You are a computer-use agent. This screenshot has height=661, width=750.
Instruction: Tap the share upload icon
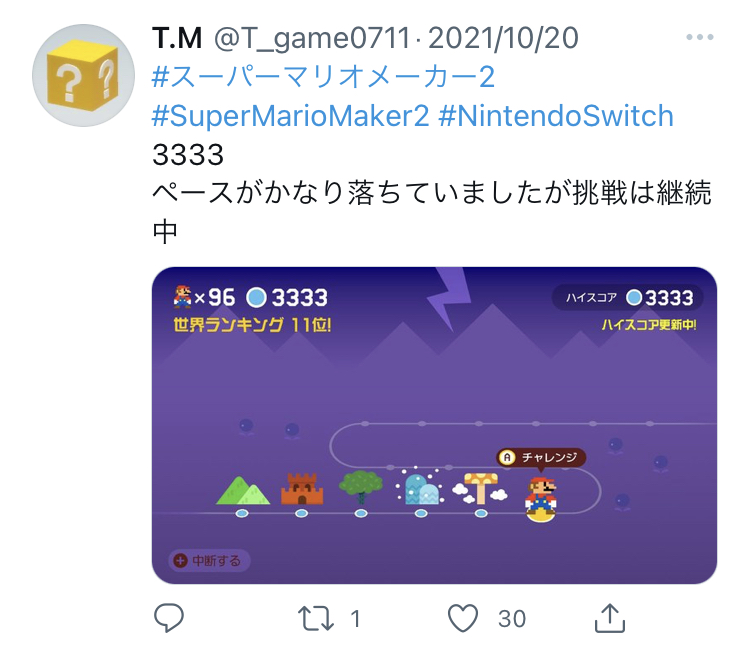[x=610, y=618]
